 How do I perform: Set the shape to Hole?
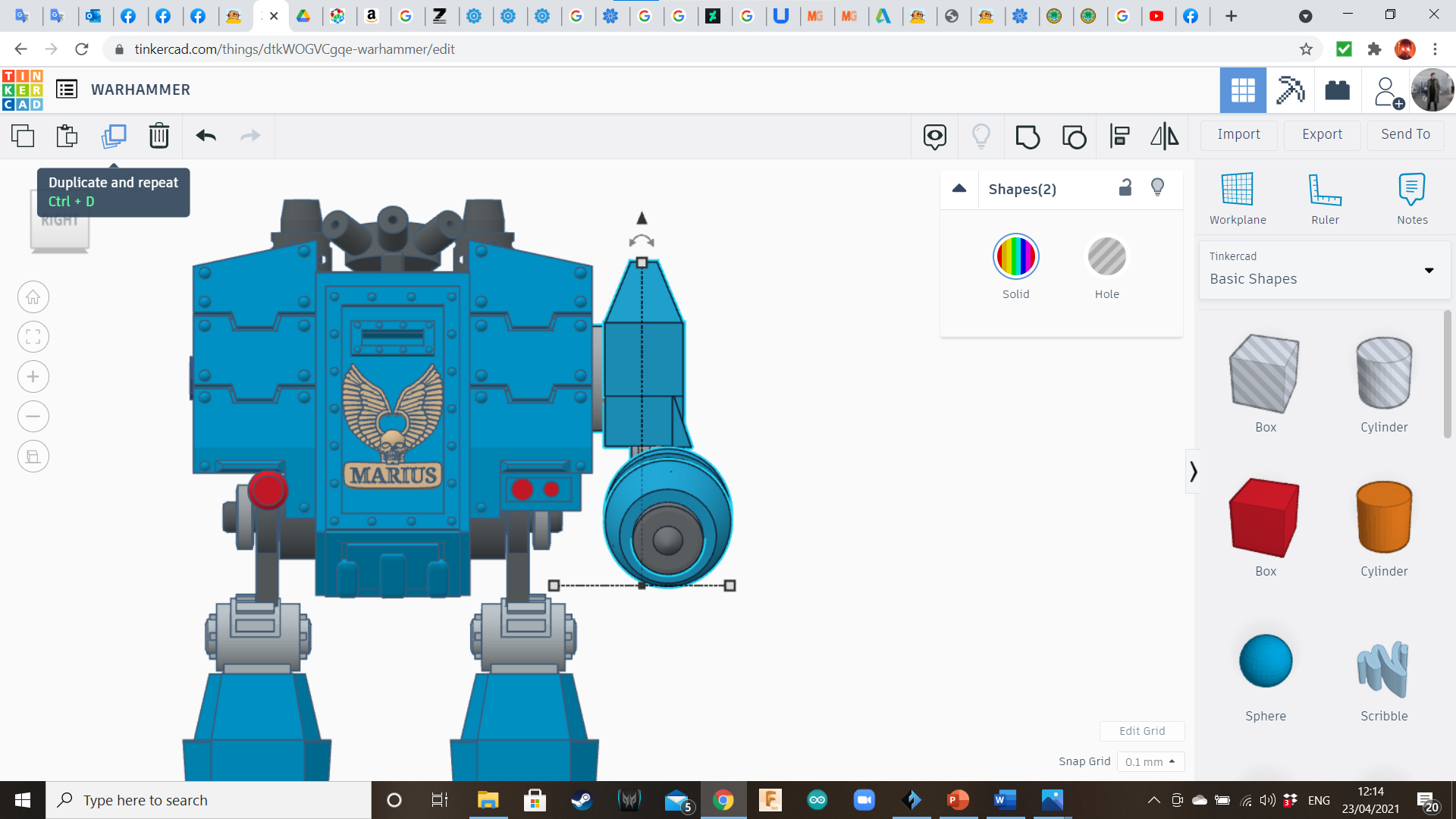(1106, 258)
